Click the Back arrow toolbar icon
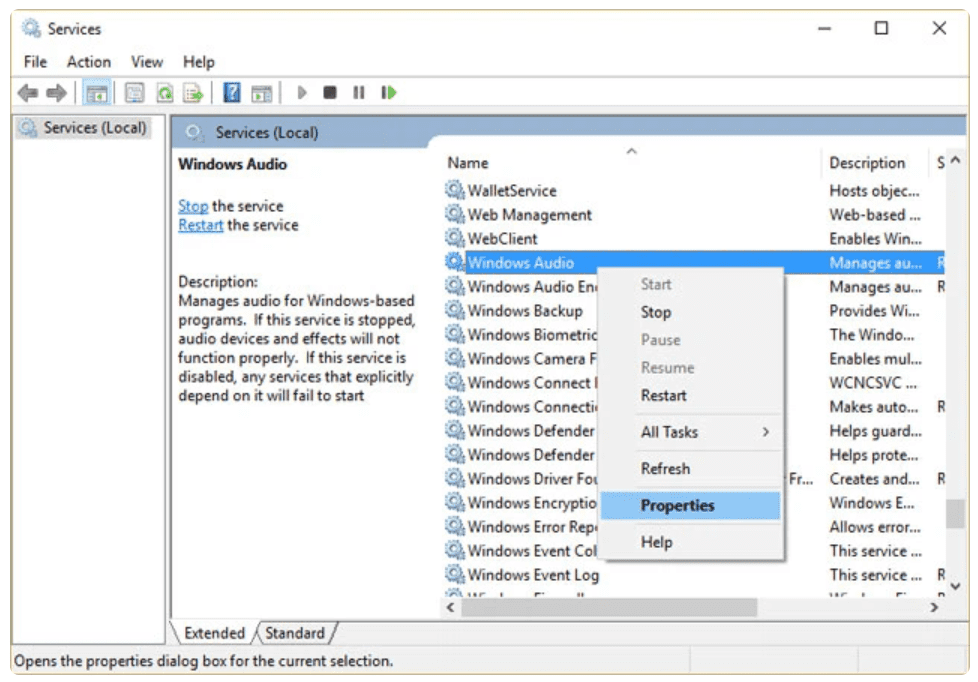 28,93
